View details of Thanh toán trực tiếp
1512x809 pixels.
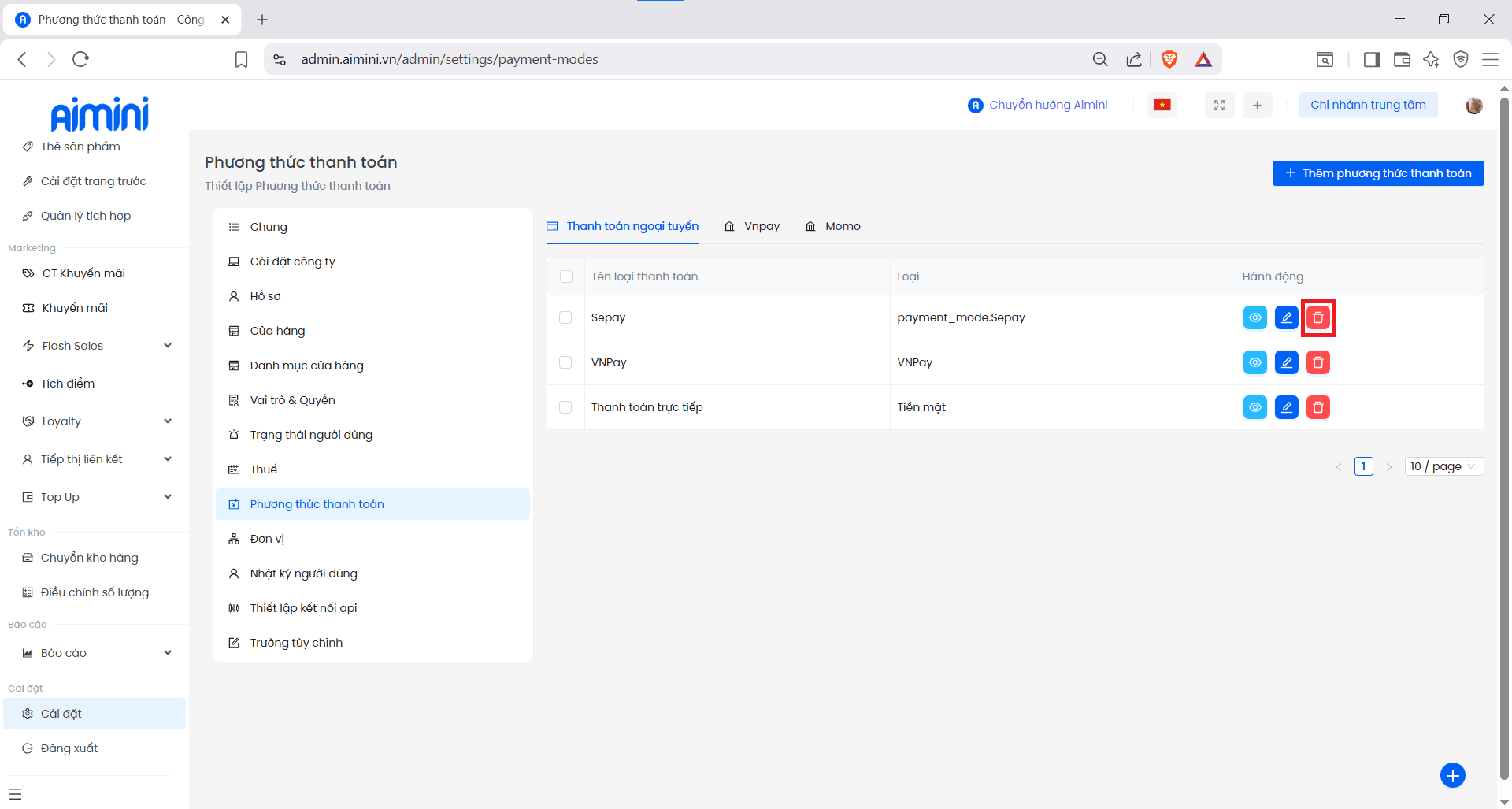point(1254,407)
